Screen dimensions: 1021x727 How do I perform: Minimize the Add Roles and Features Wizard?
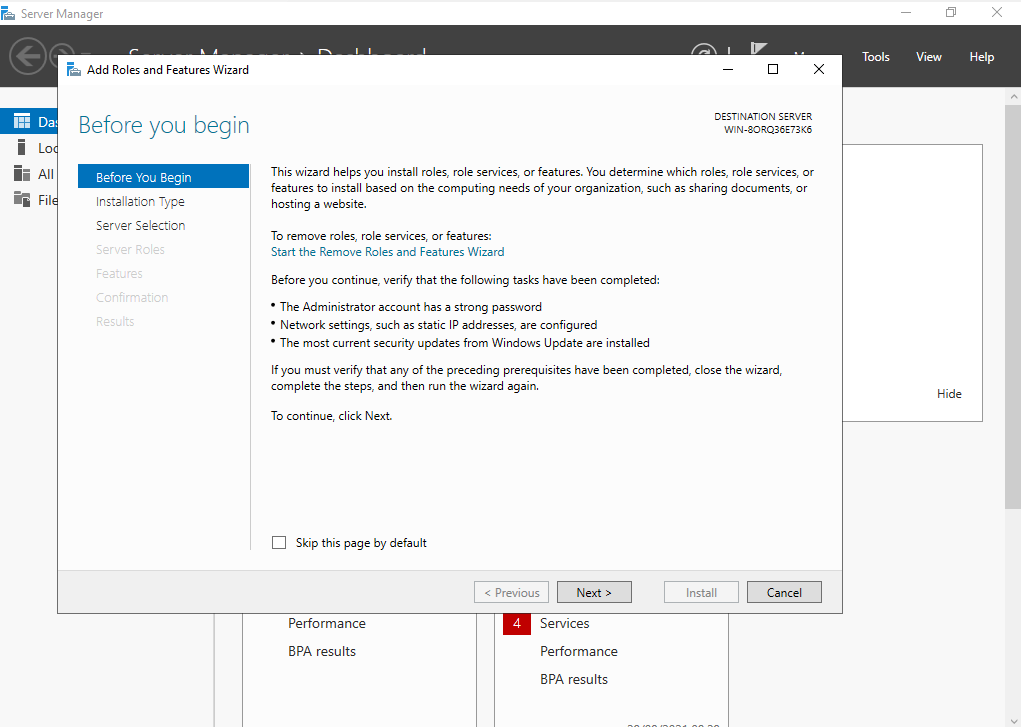pos(728,69)
